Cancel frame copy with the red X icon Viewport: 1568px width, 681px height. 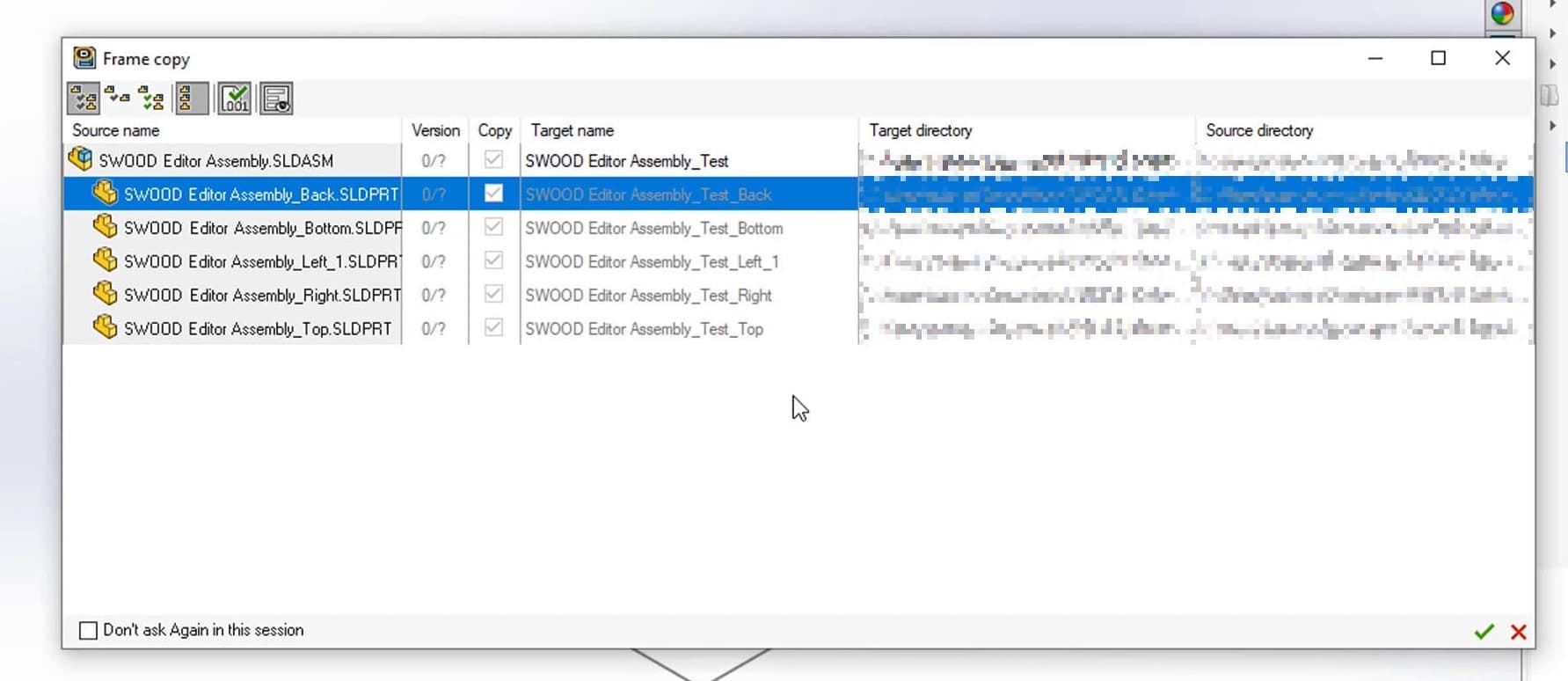point(1518,632)
